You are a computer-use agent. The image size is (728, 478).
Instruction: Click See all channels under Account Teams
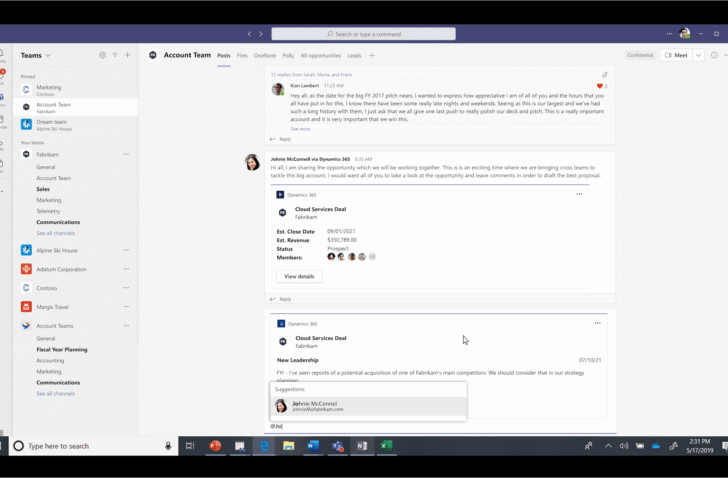click(x=56, y=394)
